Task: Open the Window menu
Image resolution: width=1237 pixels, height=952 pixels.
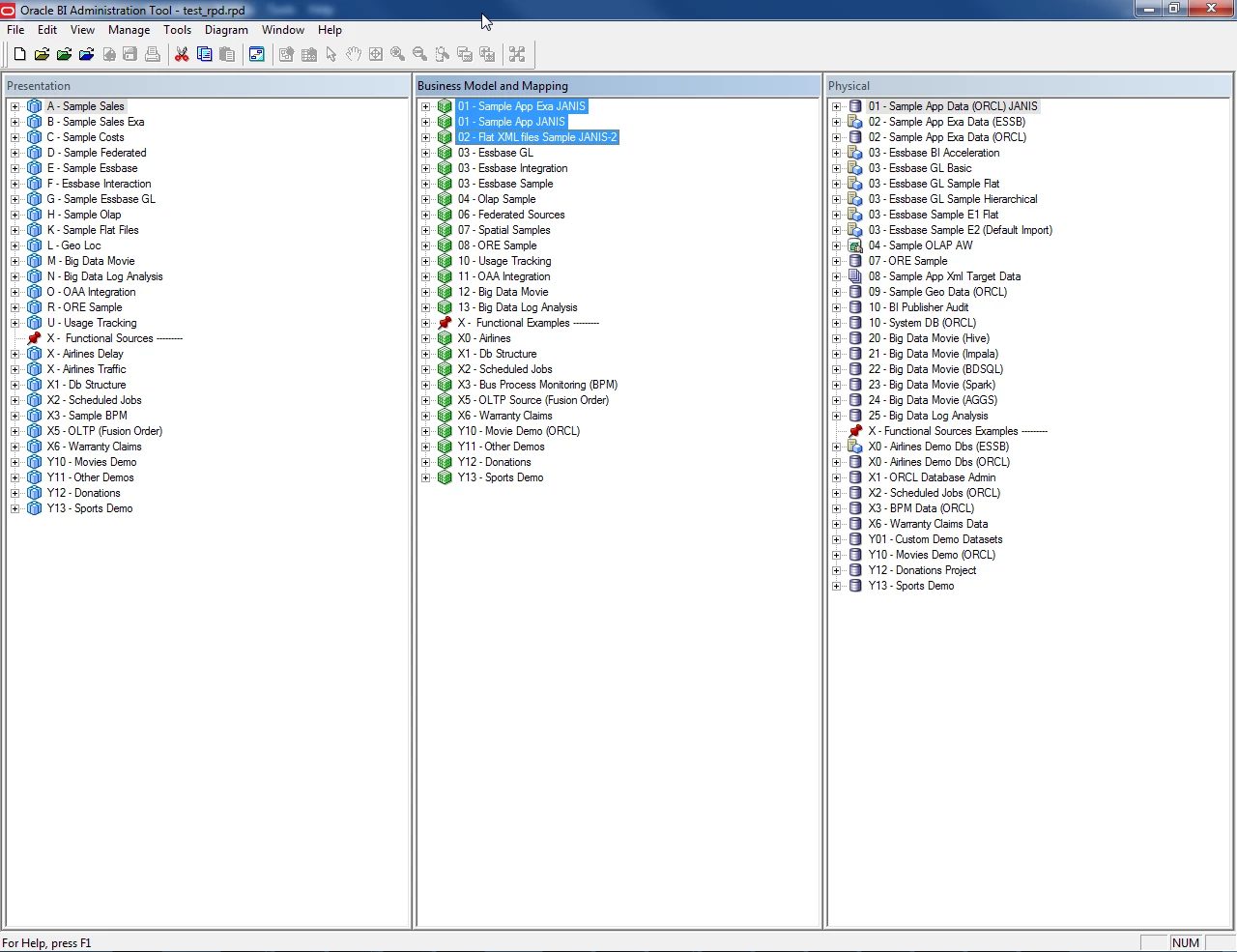Action: (283, 30)
